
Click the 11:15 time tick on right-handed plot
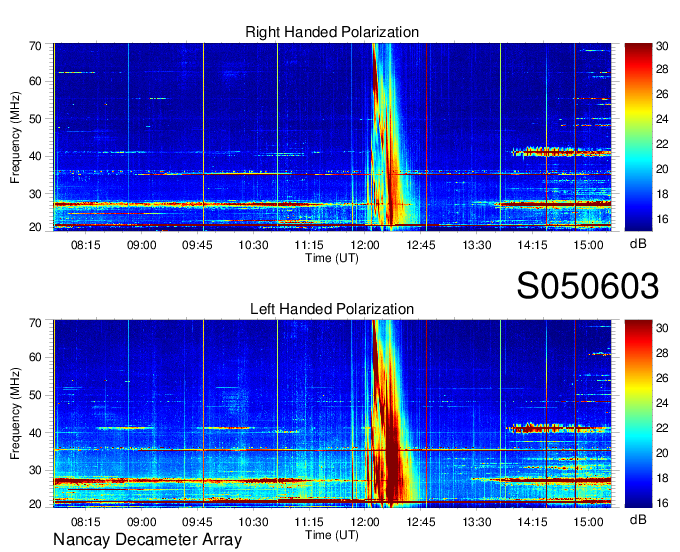[309, 245]
